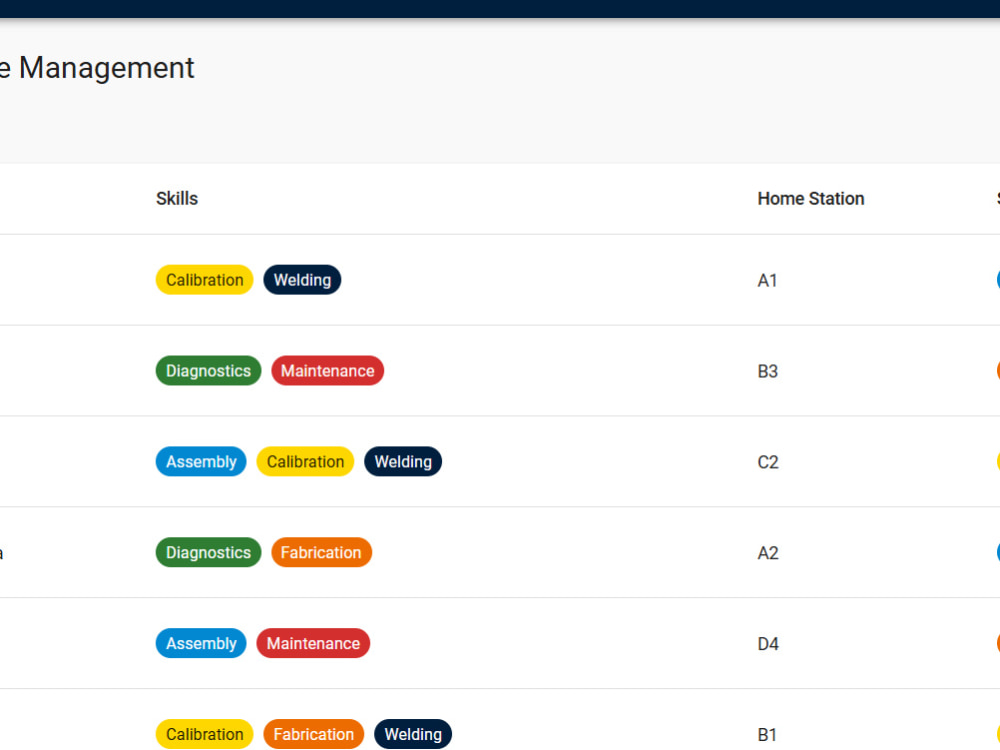The height and width of the screenshot is (750, 1000).
Task: Select the A1 home station cell
Action: click(x=767, y=281)
